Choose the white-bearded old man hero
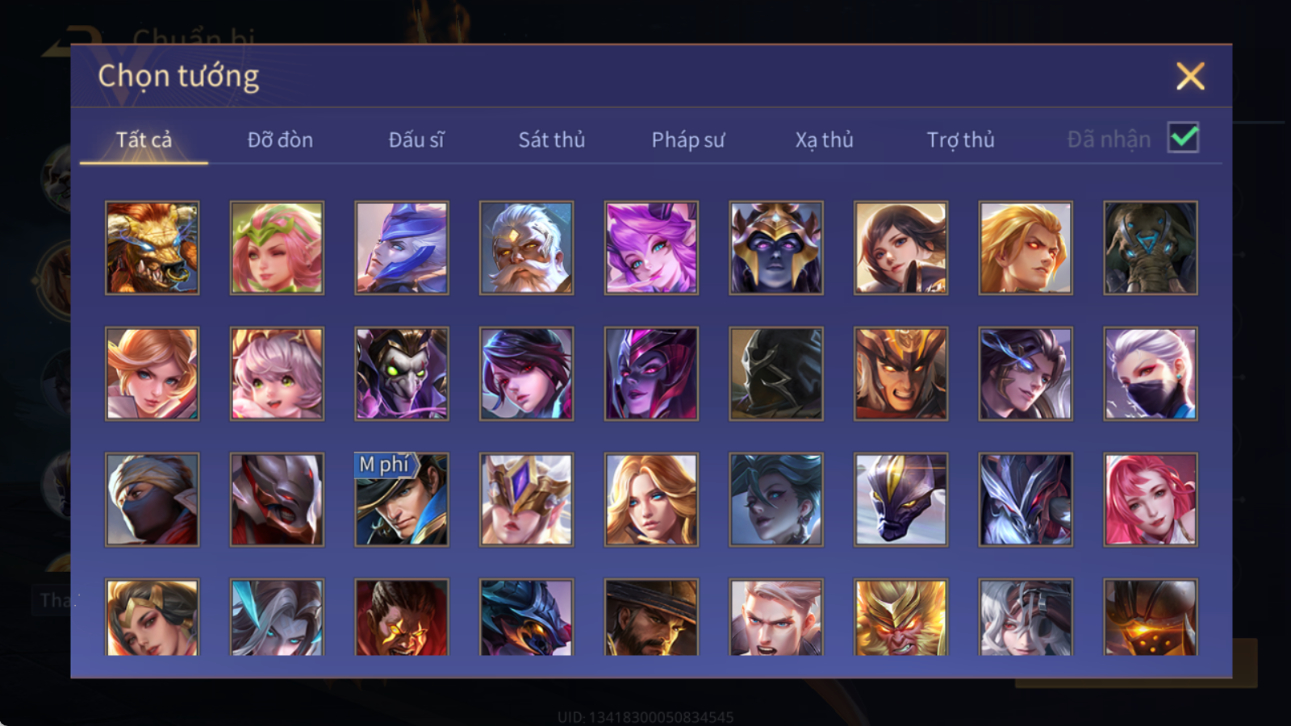The width and height of the screenshot is (1291, 726). click(526, 248)
